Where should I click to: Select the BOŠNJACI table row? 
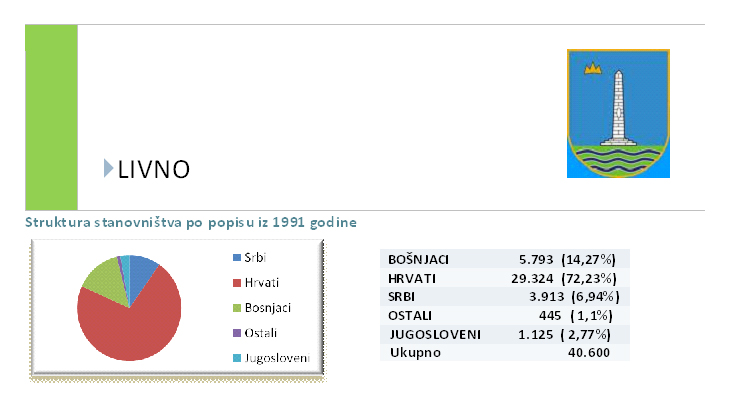505,259
